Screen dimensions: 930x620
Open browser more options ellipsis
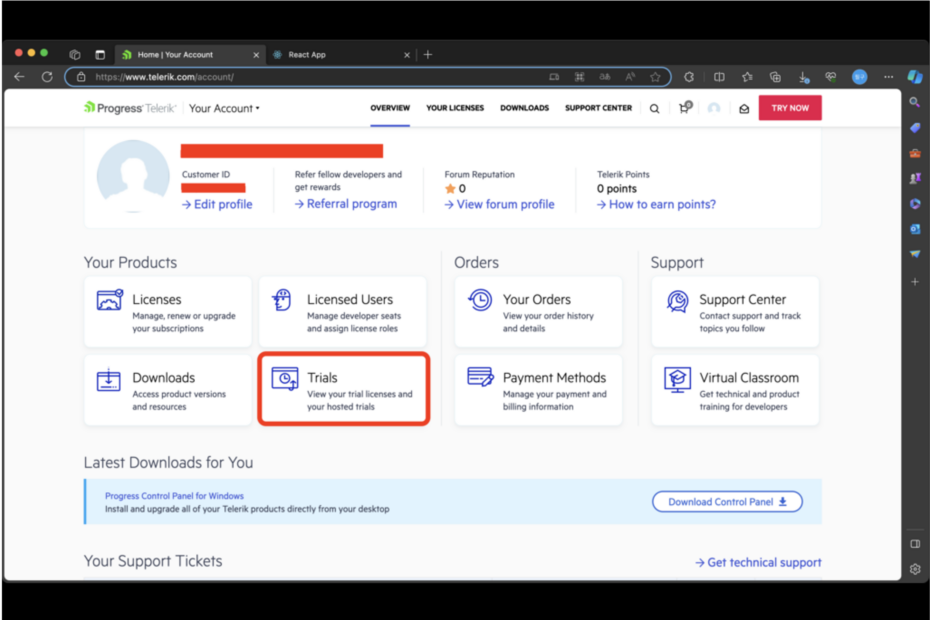[x=888, y=77]
